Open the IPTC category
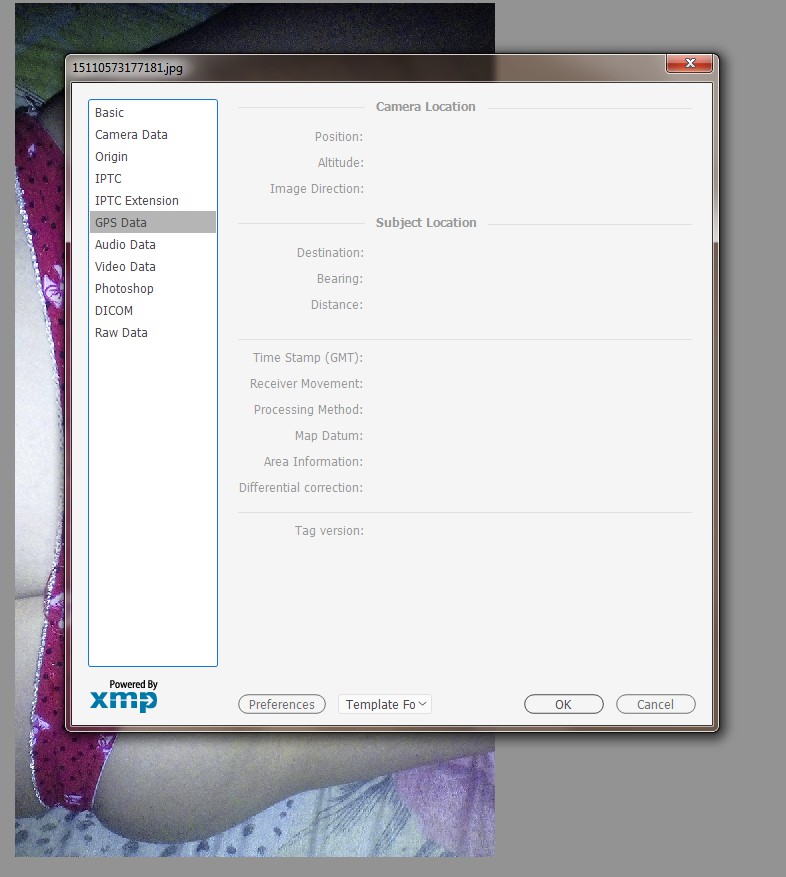Viewport: 786px width, 877px height. point(153,178)
